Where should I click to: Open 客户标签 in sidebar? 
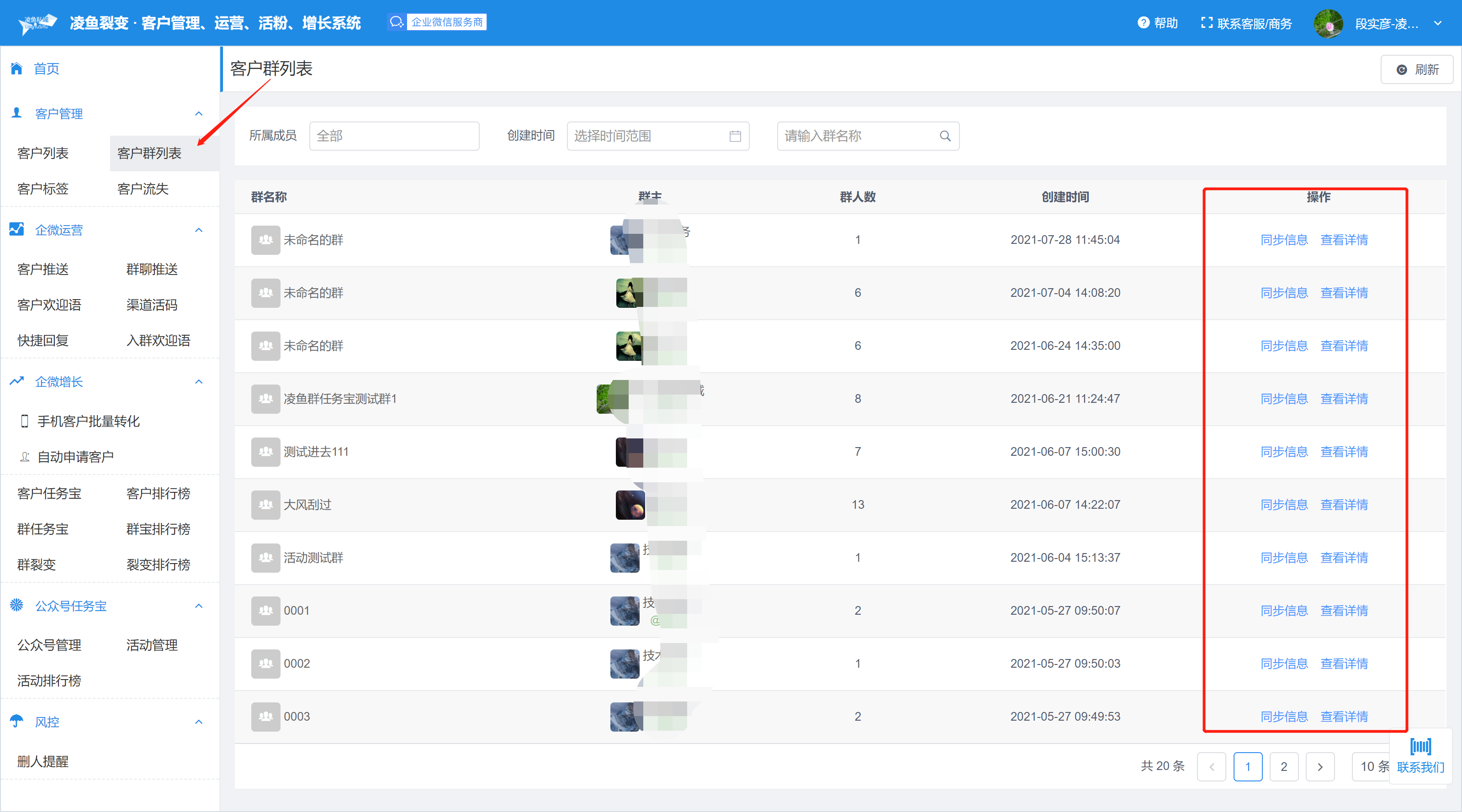point(43,189)
